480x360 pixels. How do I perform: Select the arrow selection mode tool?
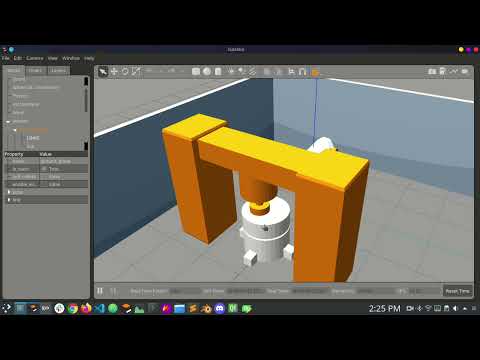click(x=103, y=72)
